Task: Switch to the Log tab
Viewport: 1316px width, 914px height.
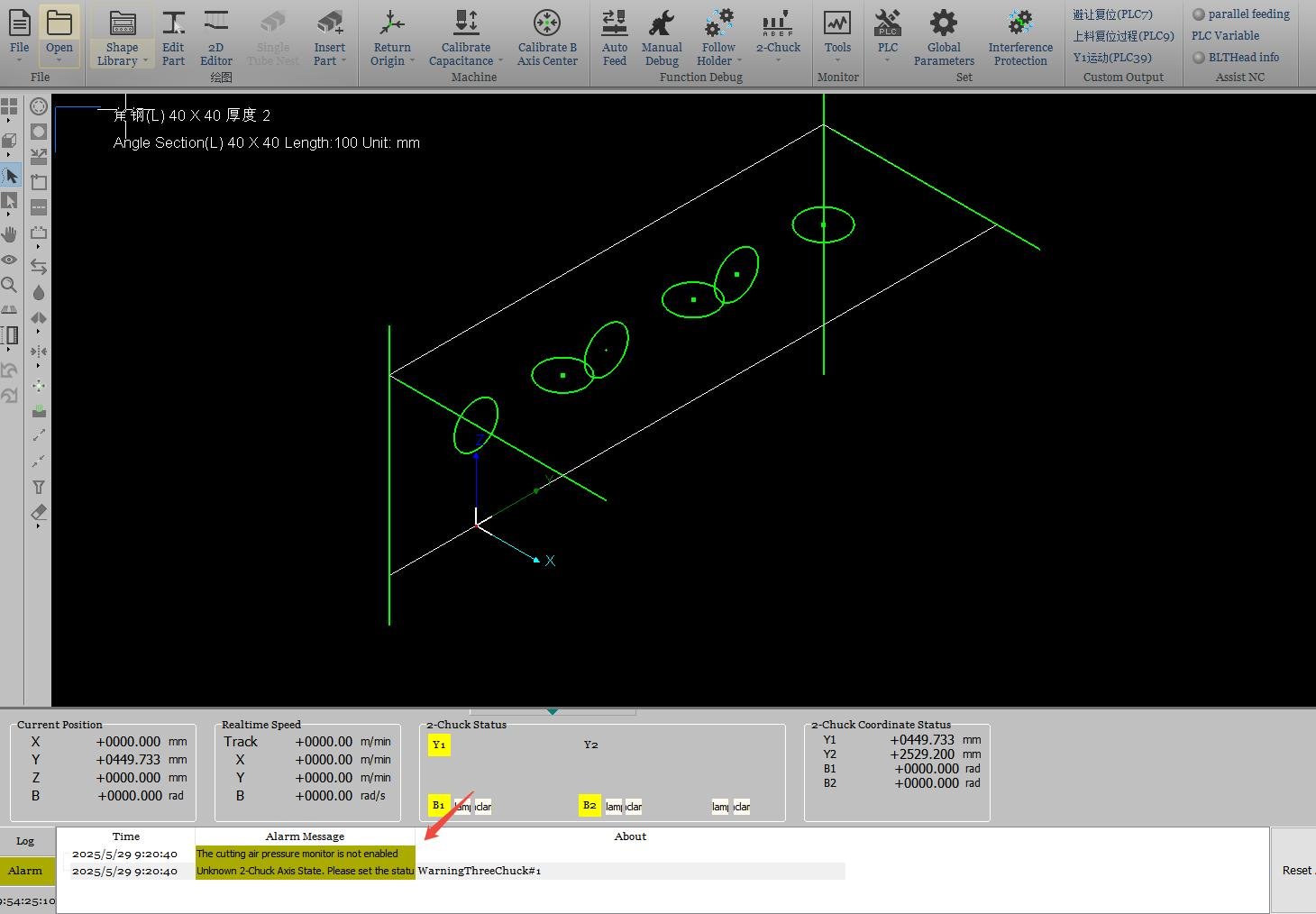Action: coord(25,841)
